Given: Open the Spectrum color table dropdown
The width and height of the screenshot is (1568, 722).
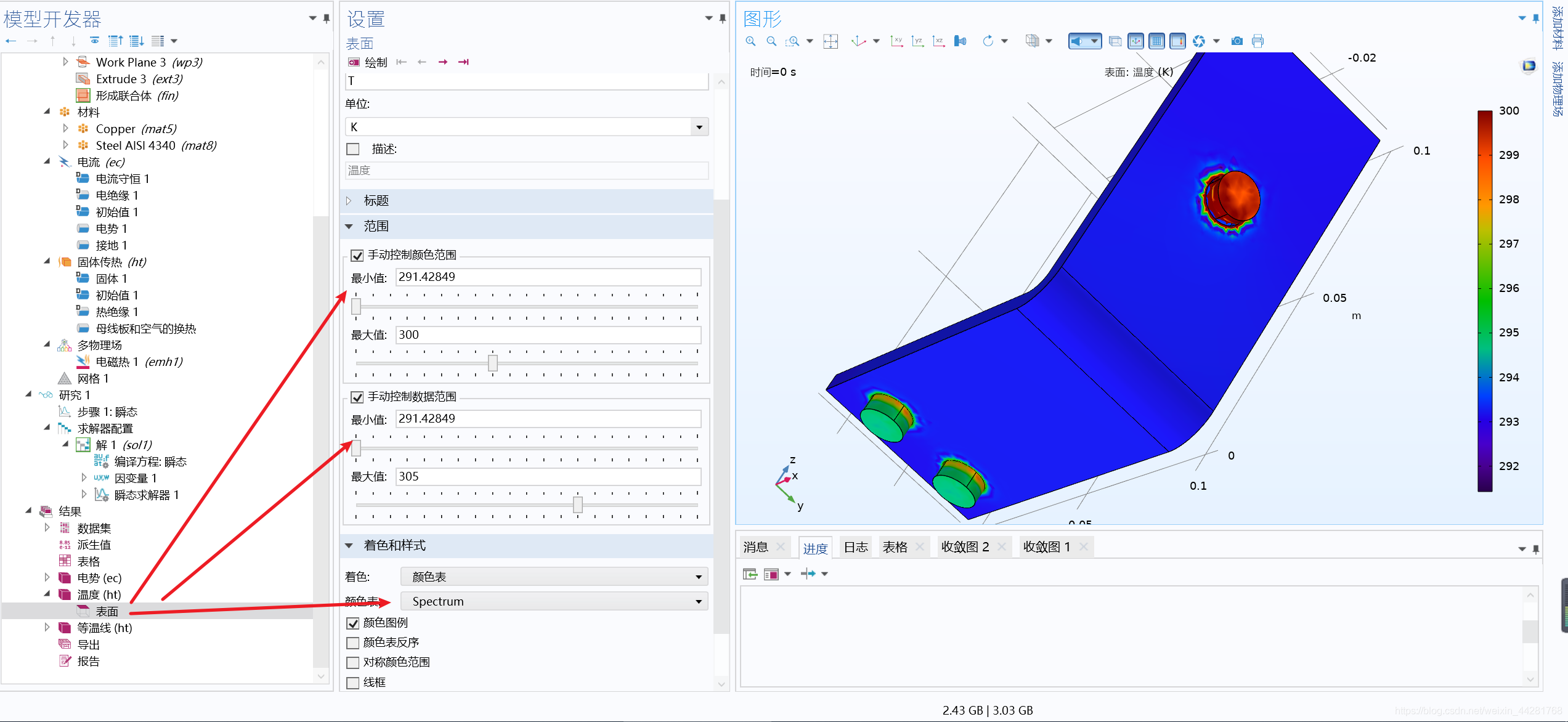Looking at the screenshot, I should 699,601.
